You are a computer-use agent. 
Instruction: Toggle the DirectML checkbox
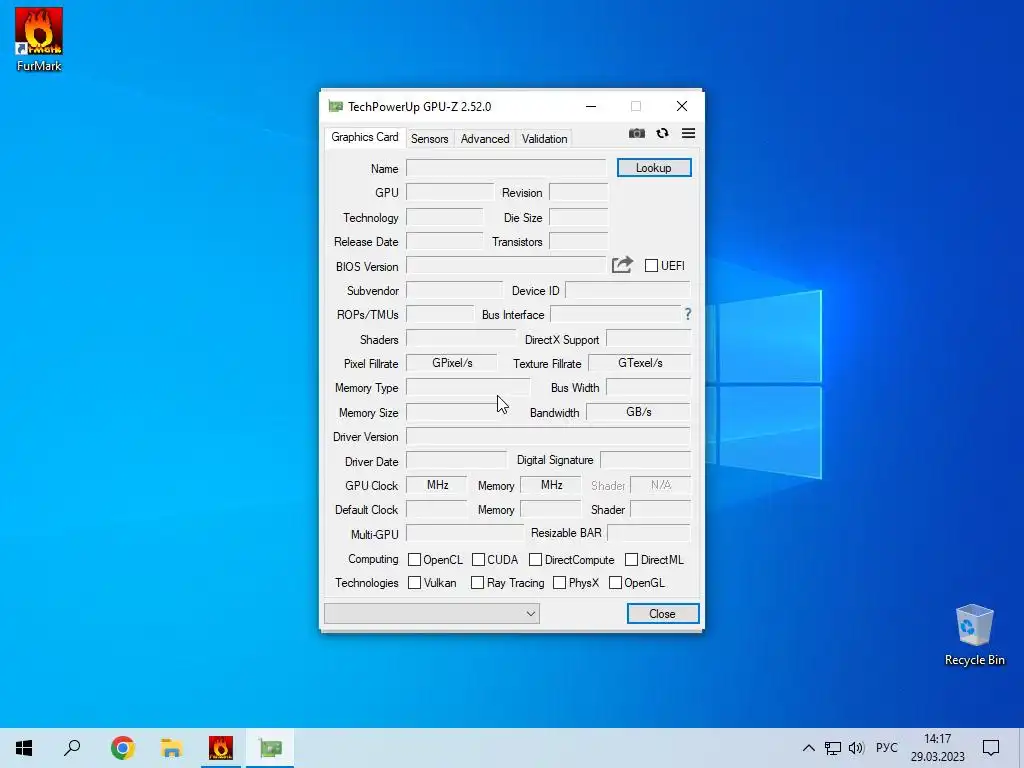pyautogui.click(x=632, y=560)
